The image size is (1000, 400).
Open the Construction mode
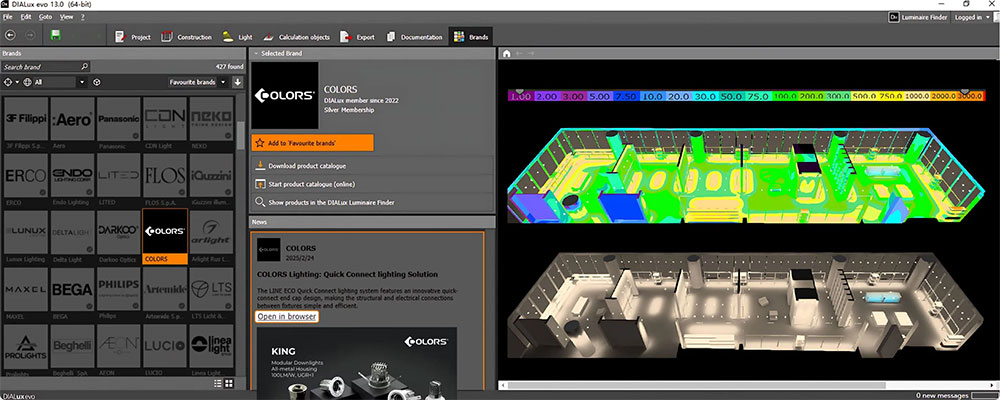click(186, 37)
